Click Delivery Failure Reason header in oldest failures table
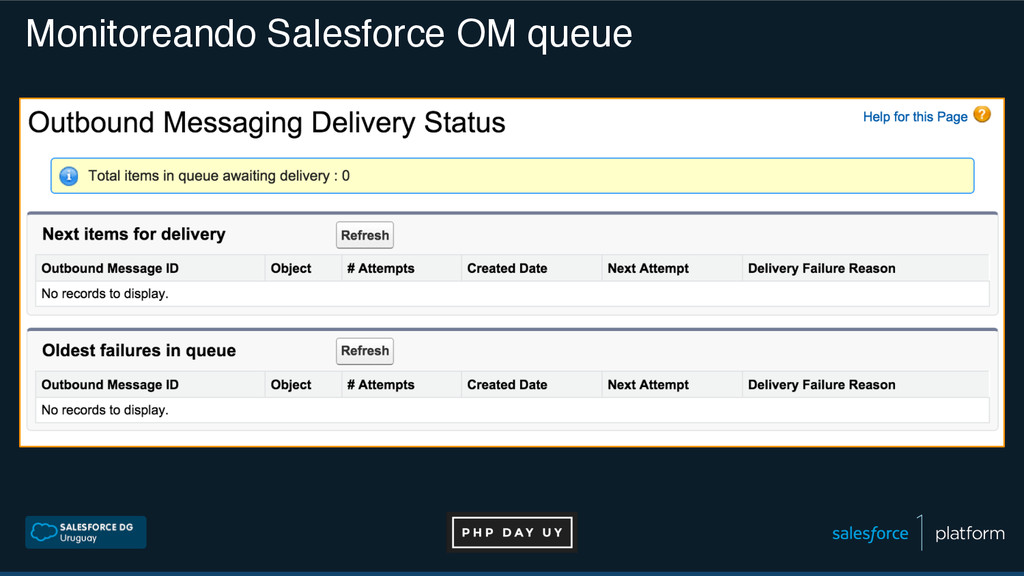The width and height of the screenshot is (1024, 576). 822,385
